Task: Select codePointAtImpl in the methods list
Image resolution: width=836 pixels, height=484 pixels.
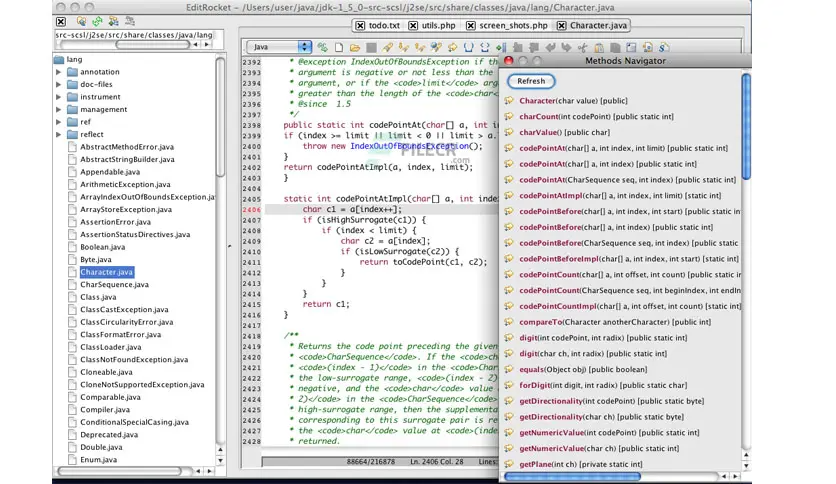Action: [553, 195]
